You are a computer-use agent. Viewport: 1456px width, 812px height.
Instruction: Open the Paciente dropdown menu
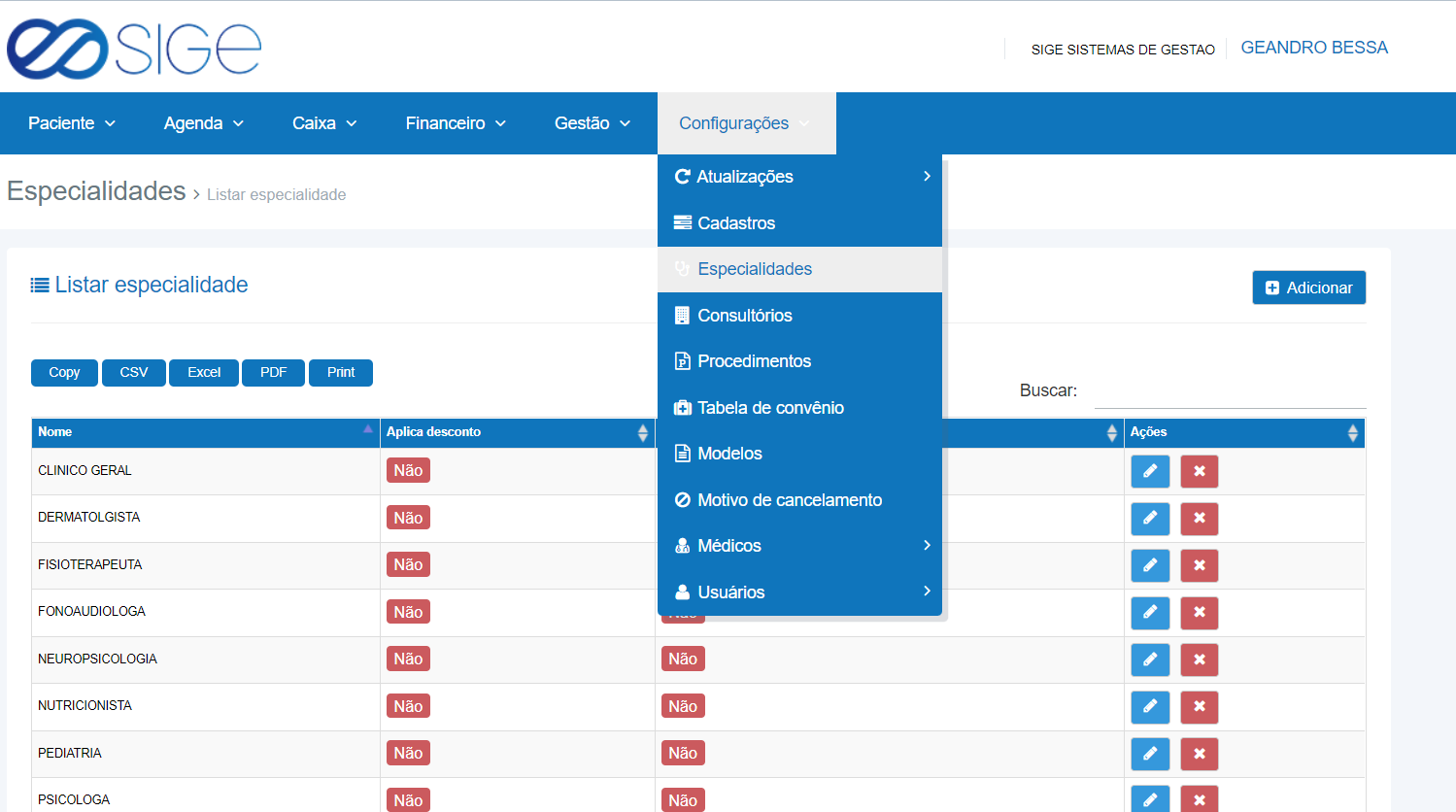(x=72, y=123)
